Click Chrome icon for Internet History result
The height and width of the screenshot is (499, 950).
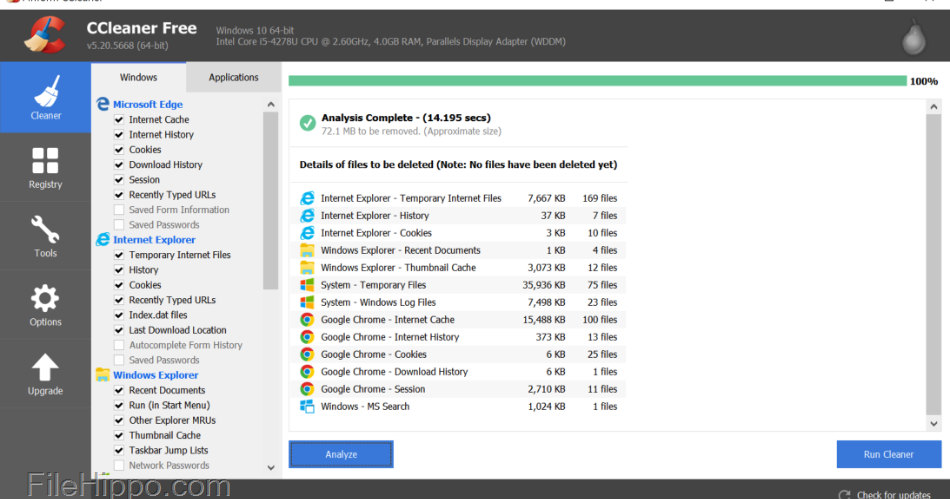click(308, 337)
